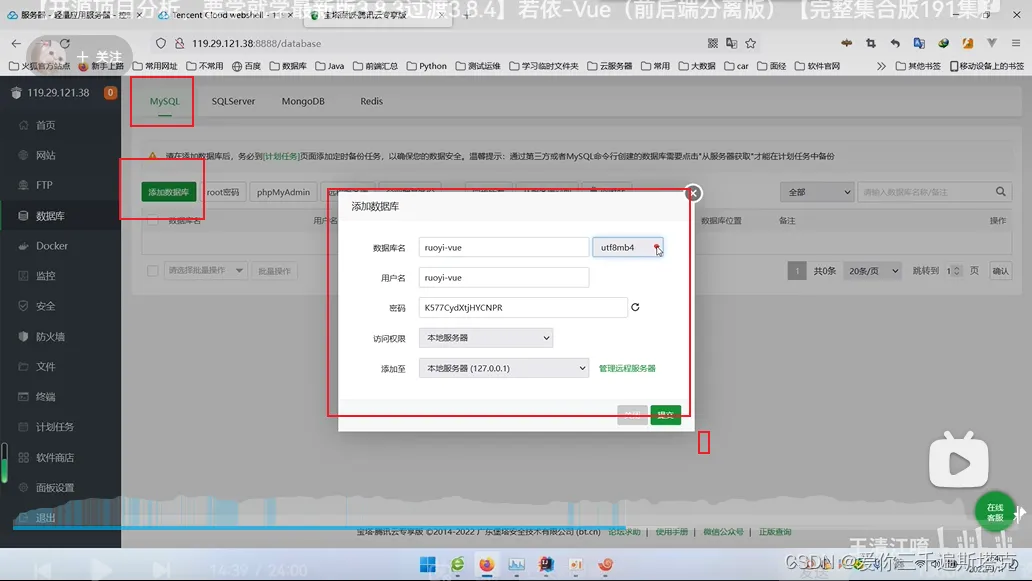Click the search magnifier icon

point(1000,191)
